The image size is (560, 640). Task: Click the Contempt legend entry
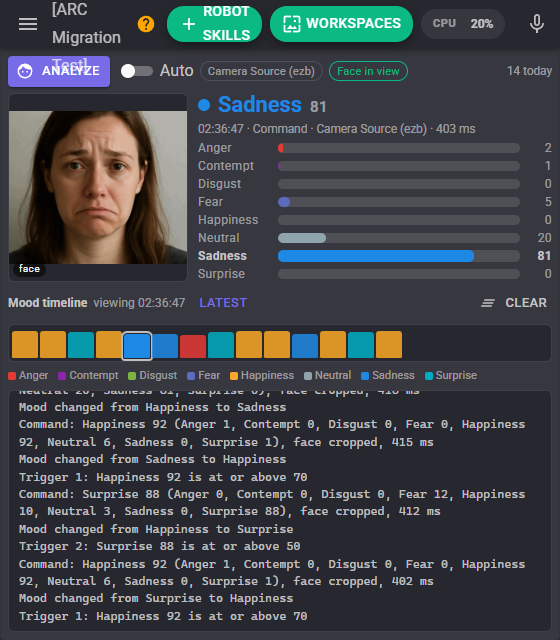click(x=88, y=376)
